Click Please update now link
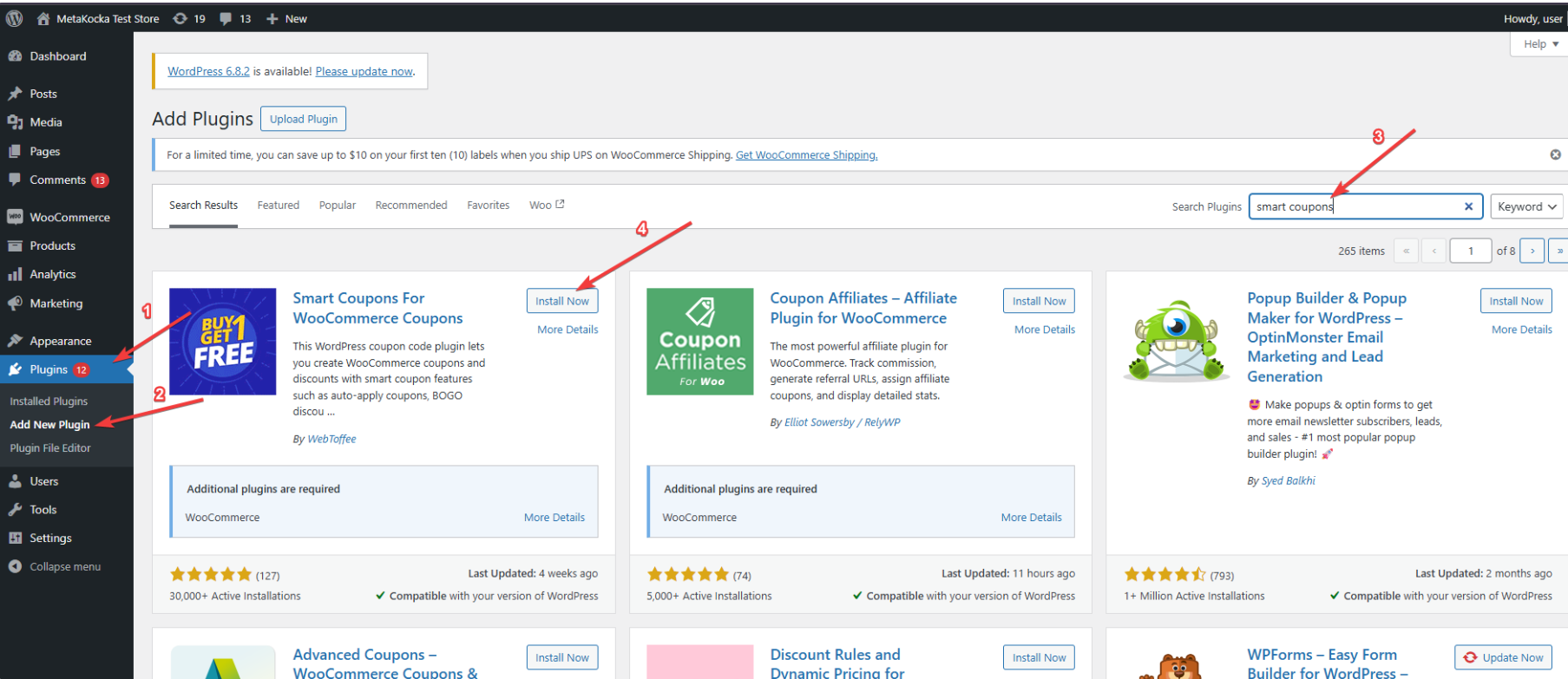Viewport: 1568px width, 679px height. pos(364,71)
